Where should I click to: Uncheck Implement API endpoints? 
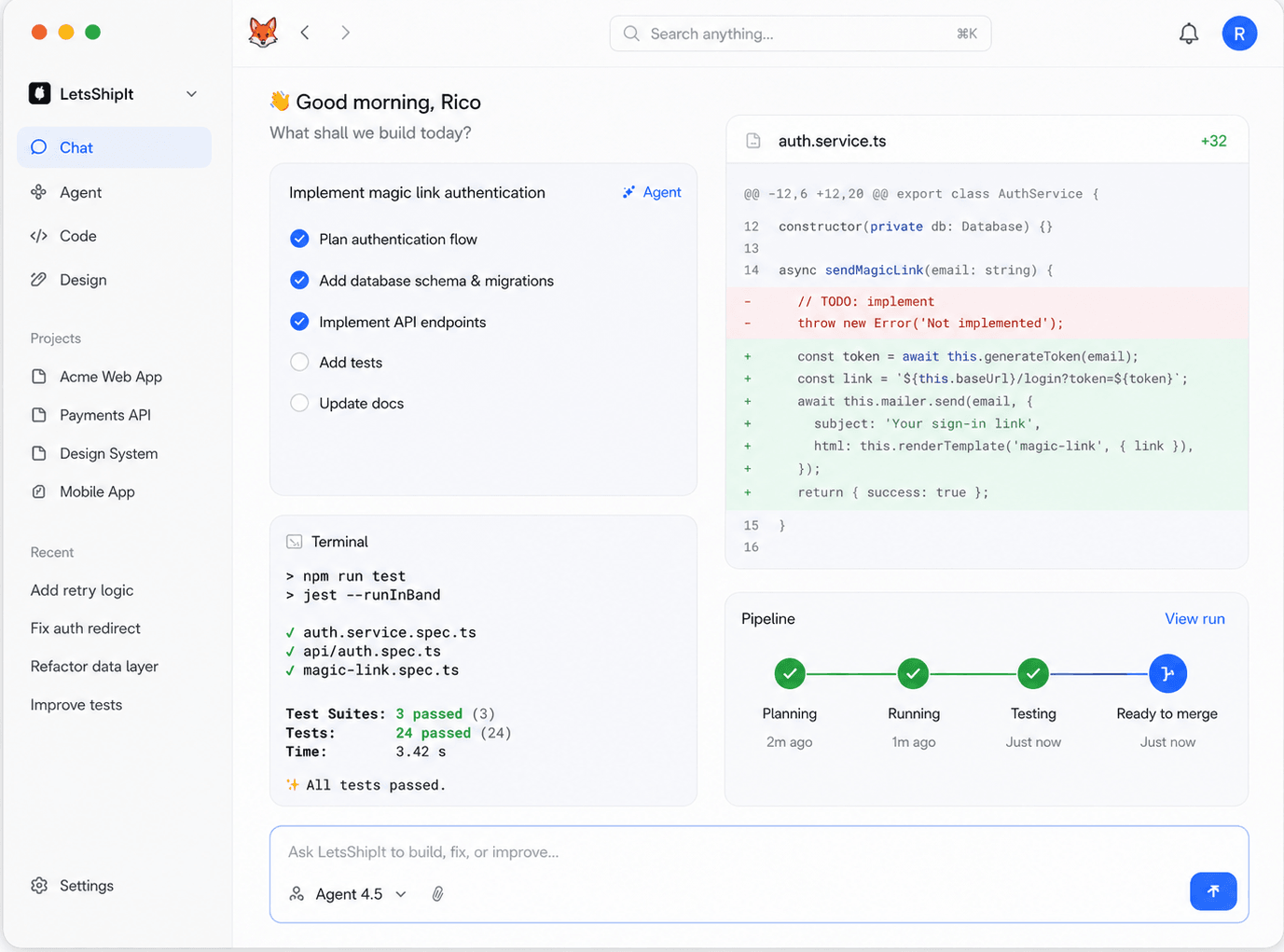[x=299, y=322]
